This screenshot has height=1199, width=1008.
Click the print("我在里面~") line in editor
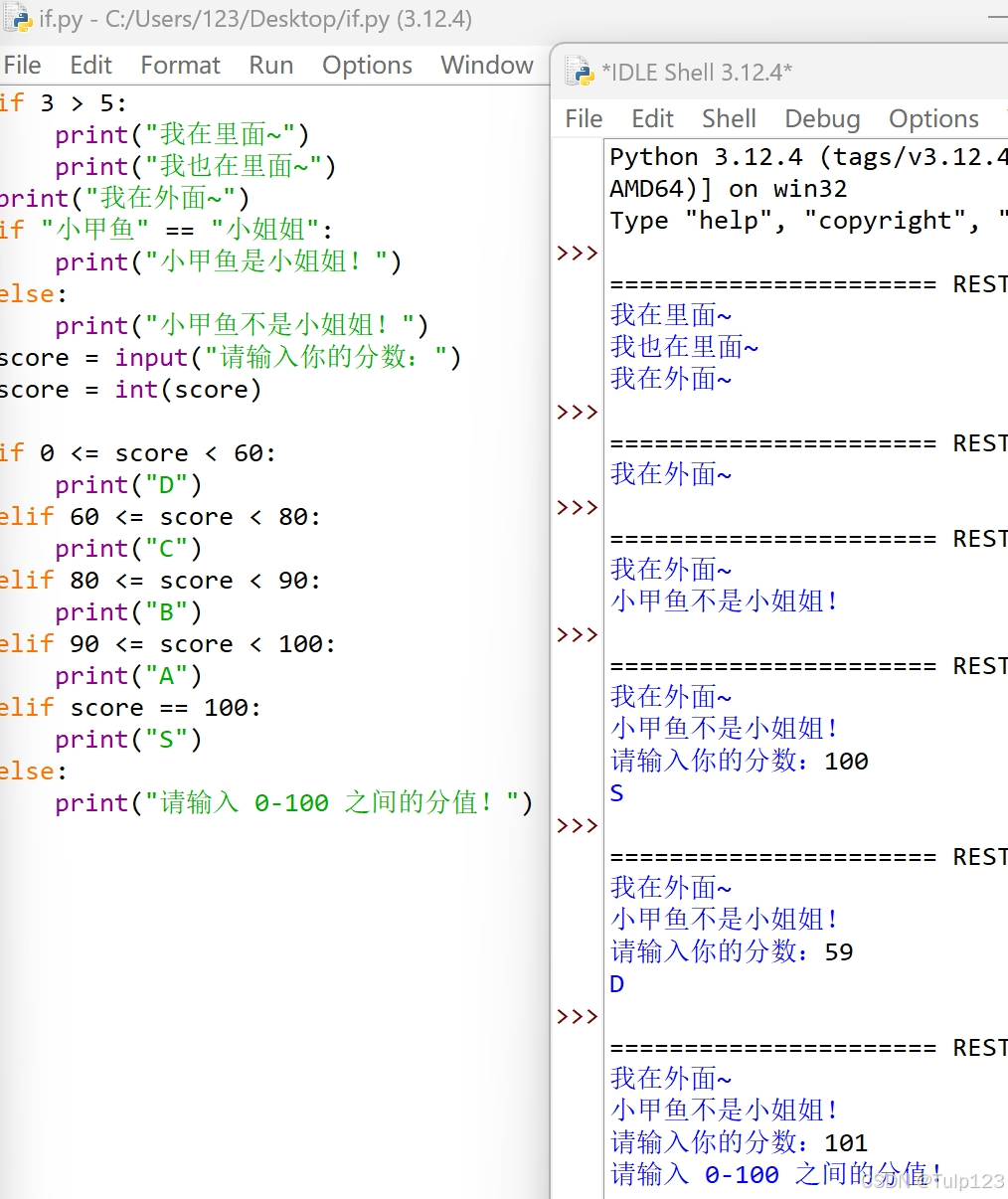[182, 135]
